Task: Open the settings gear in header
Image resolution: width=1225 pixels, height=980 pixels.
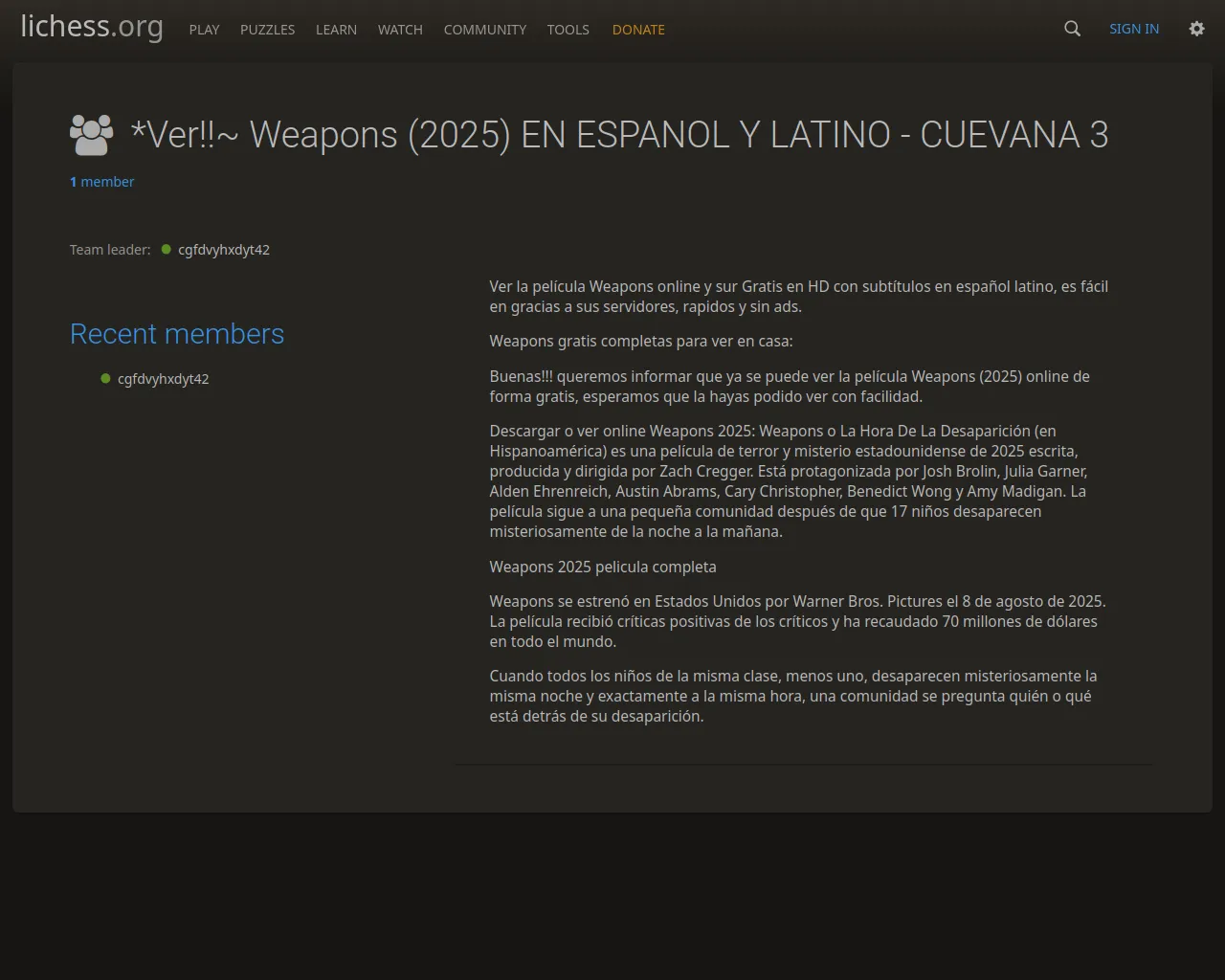Action: pos(1196,29)
